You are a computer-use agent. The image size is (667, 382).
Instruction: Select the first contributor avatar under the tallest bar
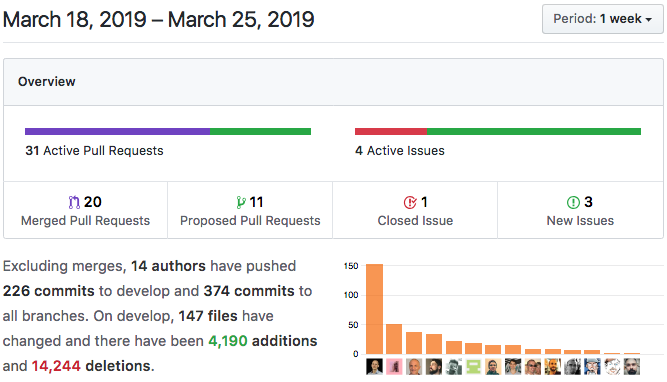click(x=374, y=367)
